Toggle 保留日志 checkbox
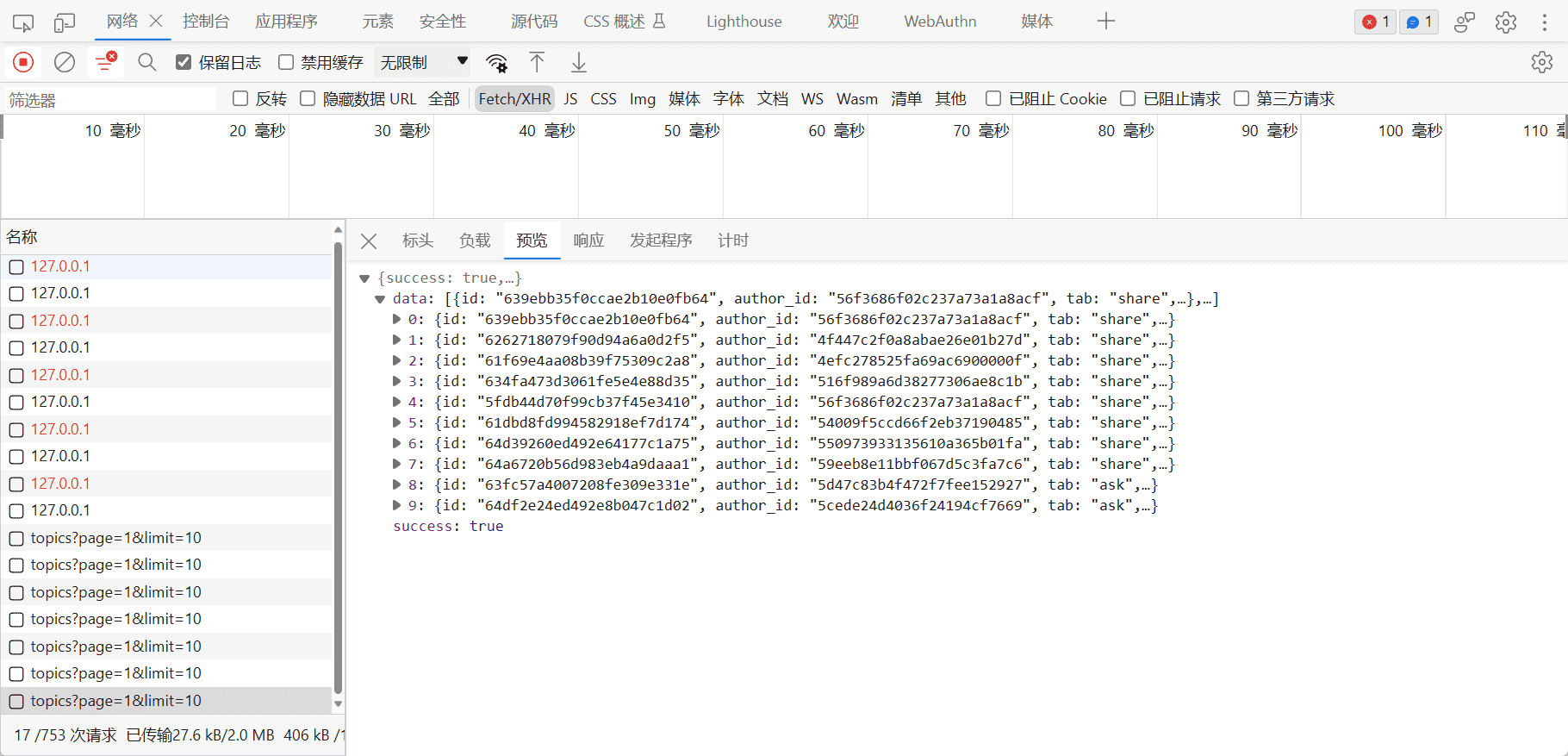This screenshot has width=1568, height=756. pos(184,62)
